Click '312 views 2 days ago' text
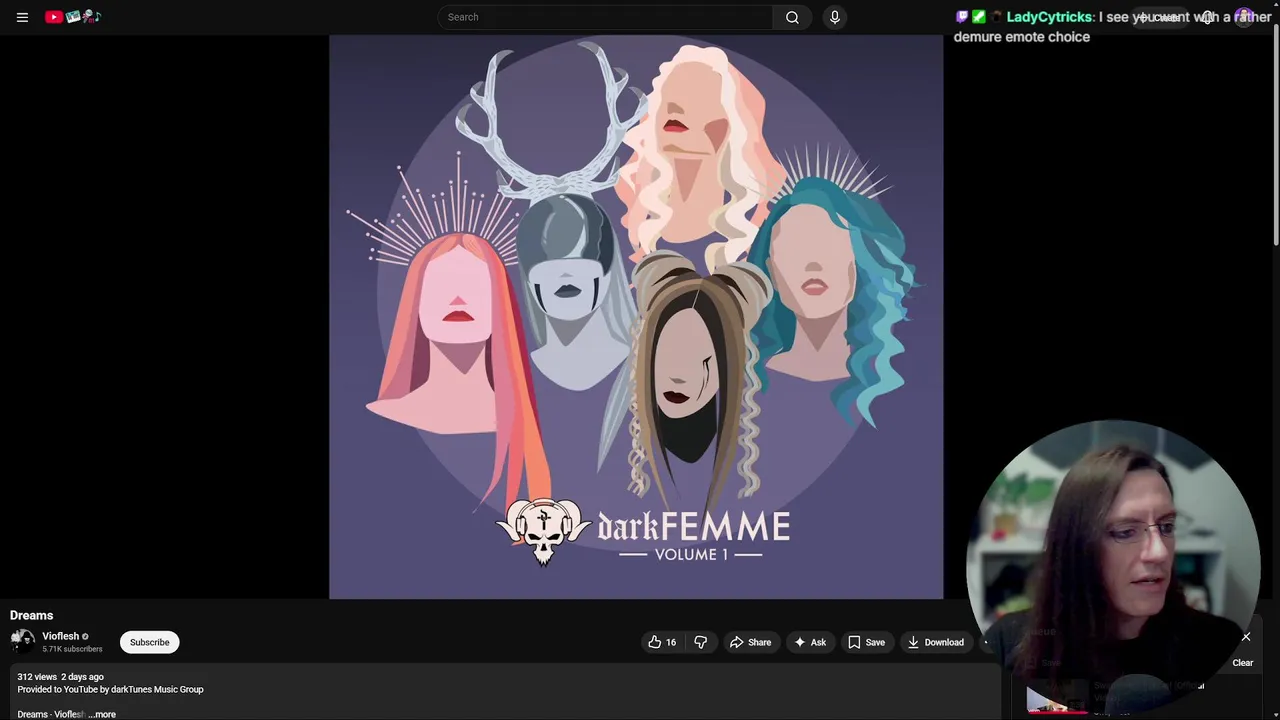This screenshot has width=1280, height=720. point(60,677)
